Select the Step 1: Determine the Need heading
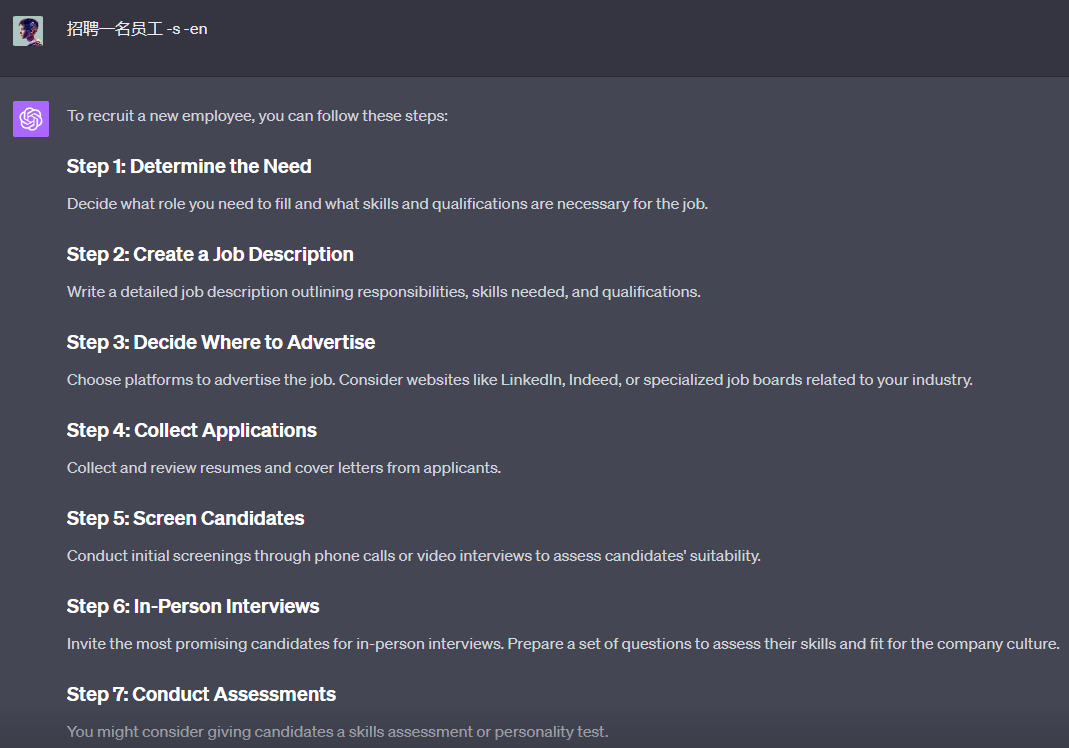This screenshot has width=1069, height=748. 189,166
